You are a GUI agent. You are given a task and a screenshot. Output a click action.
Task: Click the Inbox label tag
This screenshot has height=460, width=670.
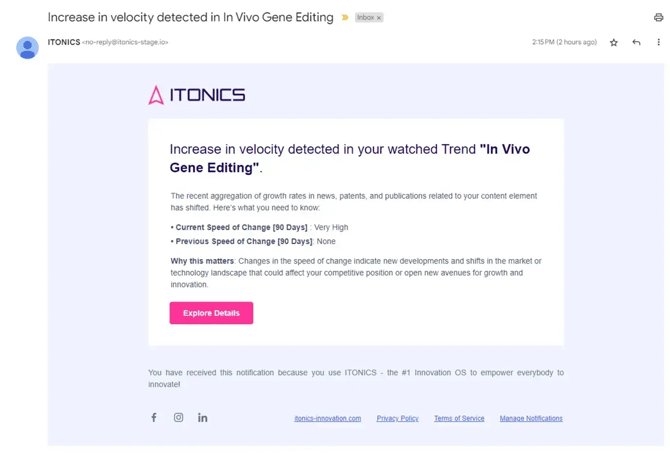click(365, 18)
